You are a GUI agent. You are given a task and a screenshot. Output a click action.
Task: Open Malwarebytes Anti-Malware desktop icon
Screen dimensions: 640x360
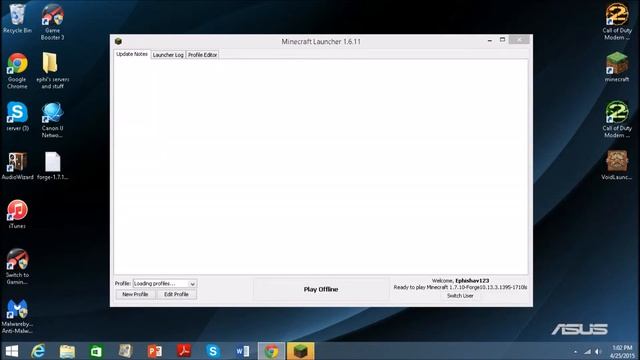click(17, 316)
